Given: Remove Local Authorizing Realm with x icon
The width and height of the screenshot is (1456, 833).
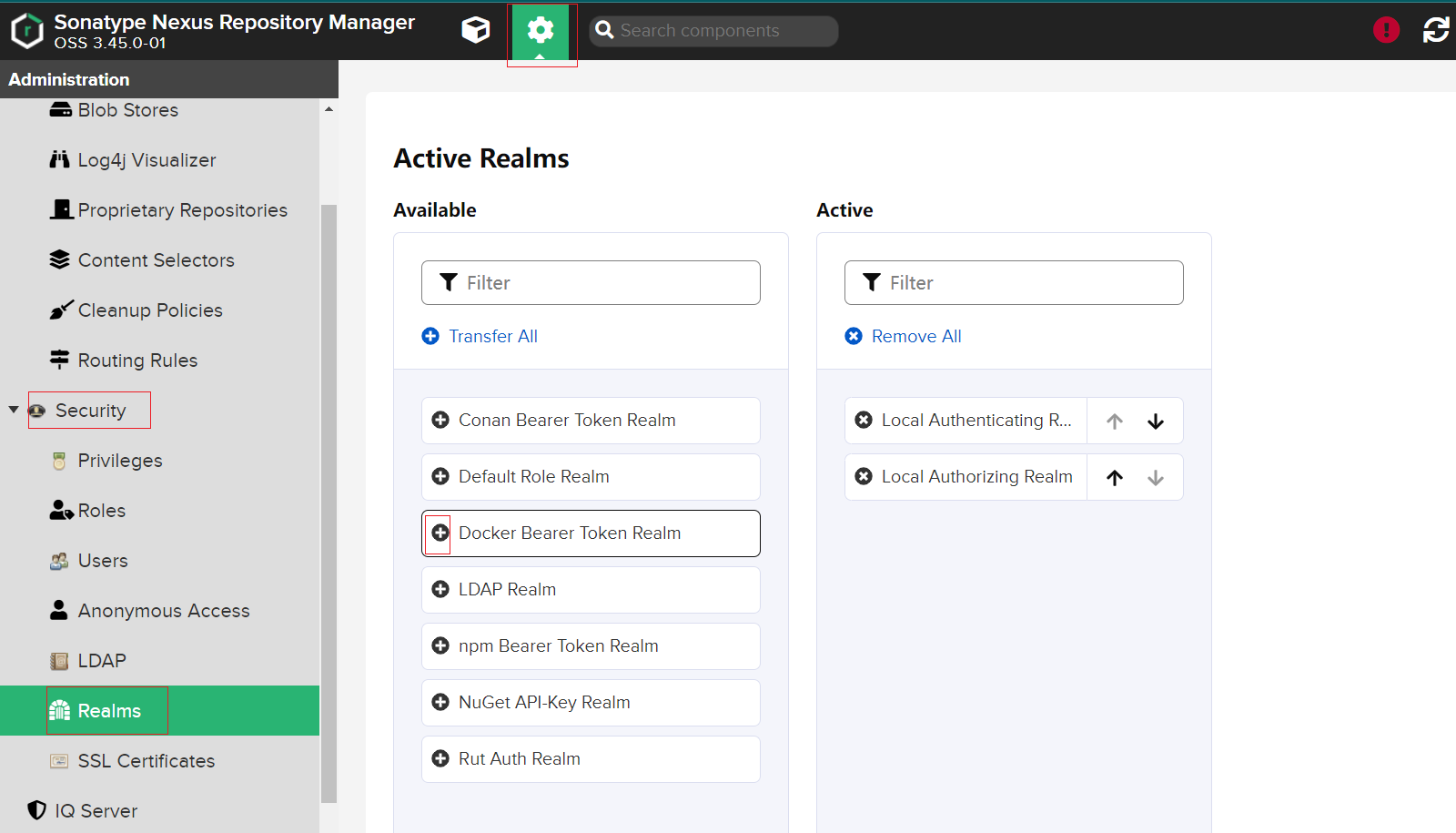Looking at the screenshot, I should pyautogui.click(x=864, y=476).
